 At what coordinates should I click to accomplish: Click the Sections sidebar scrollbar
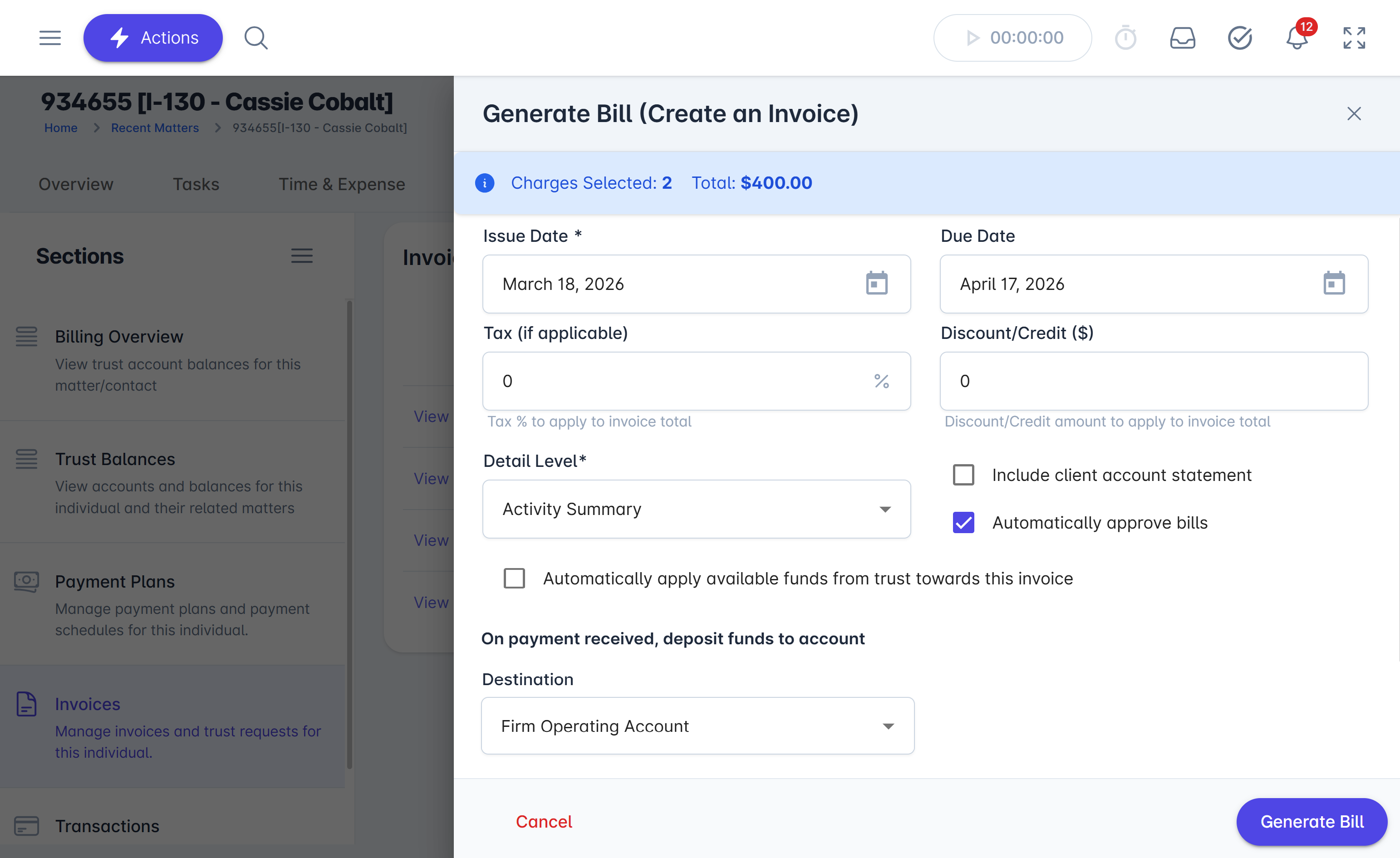pyautogui.click(x=349, y=534)
